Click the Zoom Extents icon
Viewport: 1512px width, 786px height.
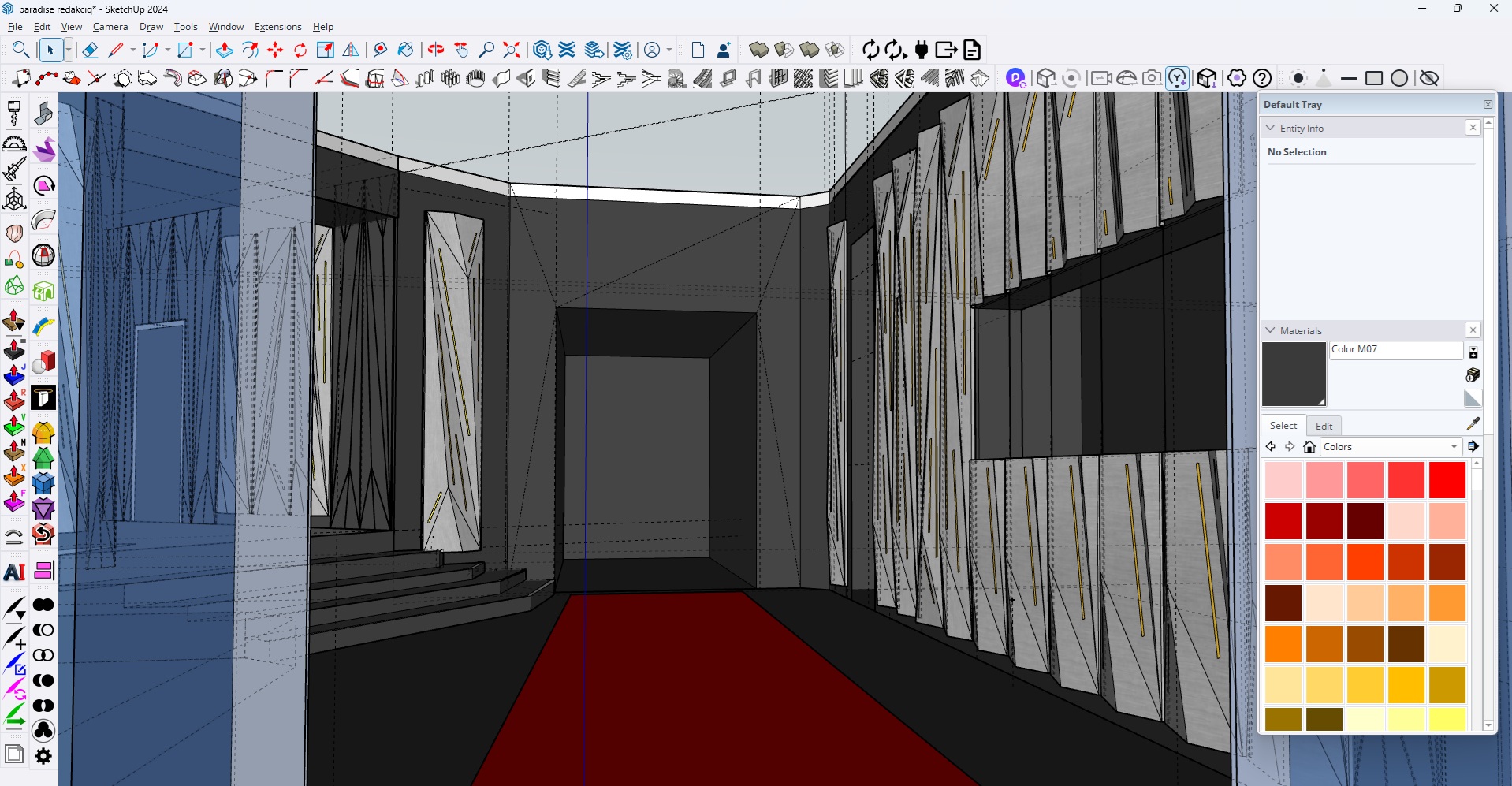coord(512,50)
